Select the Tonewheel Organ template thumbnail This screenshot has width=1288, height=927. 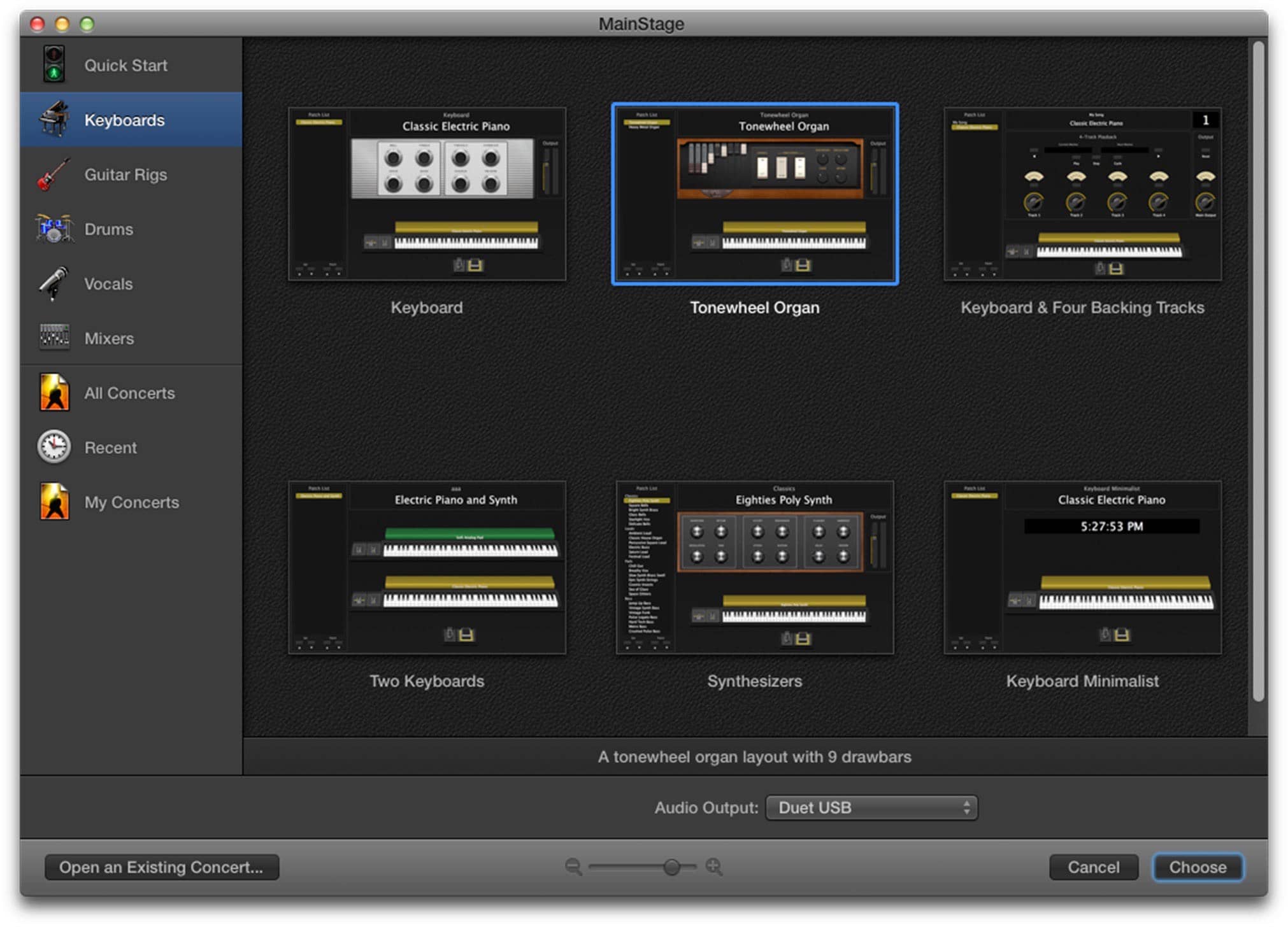755,194
